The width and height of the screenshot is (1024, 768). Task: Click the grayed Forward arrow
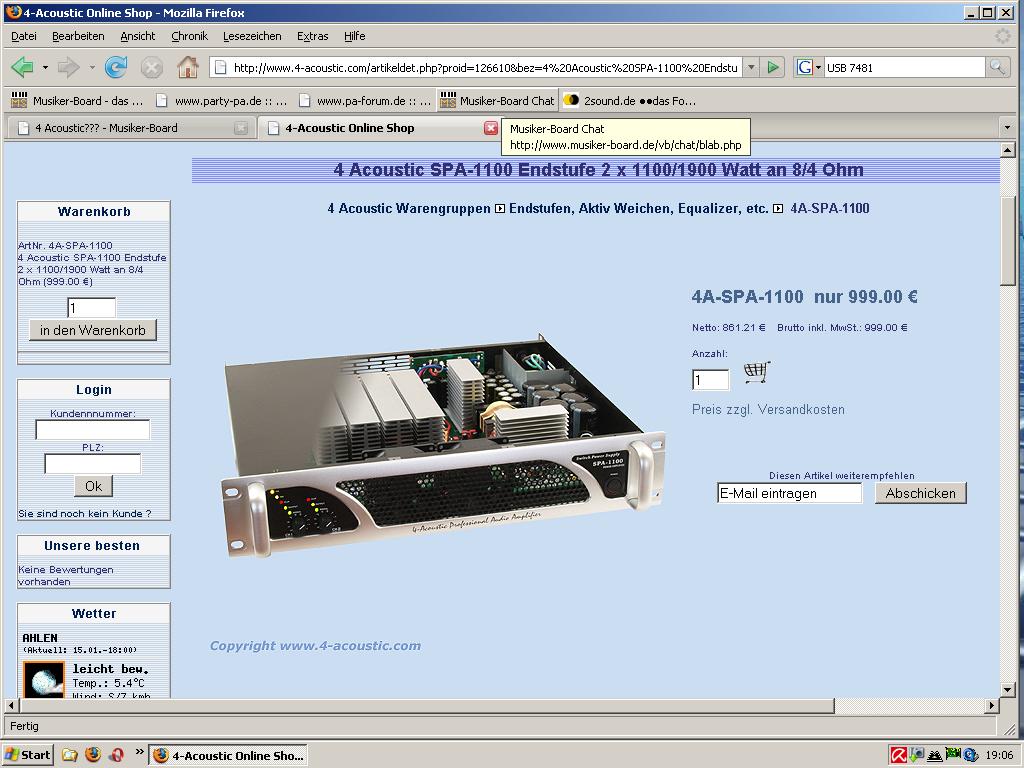coord(69,67)
